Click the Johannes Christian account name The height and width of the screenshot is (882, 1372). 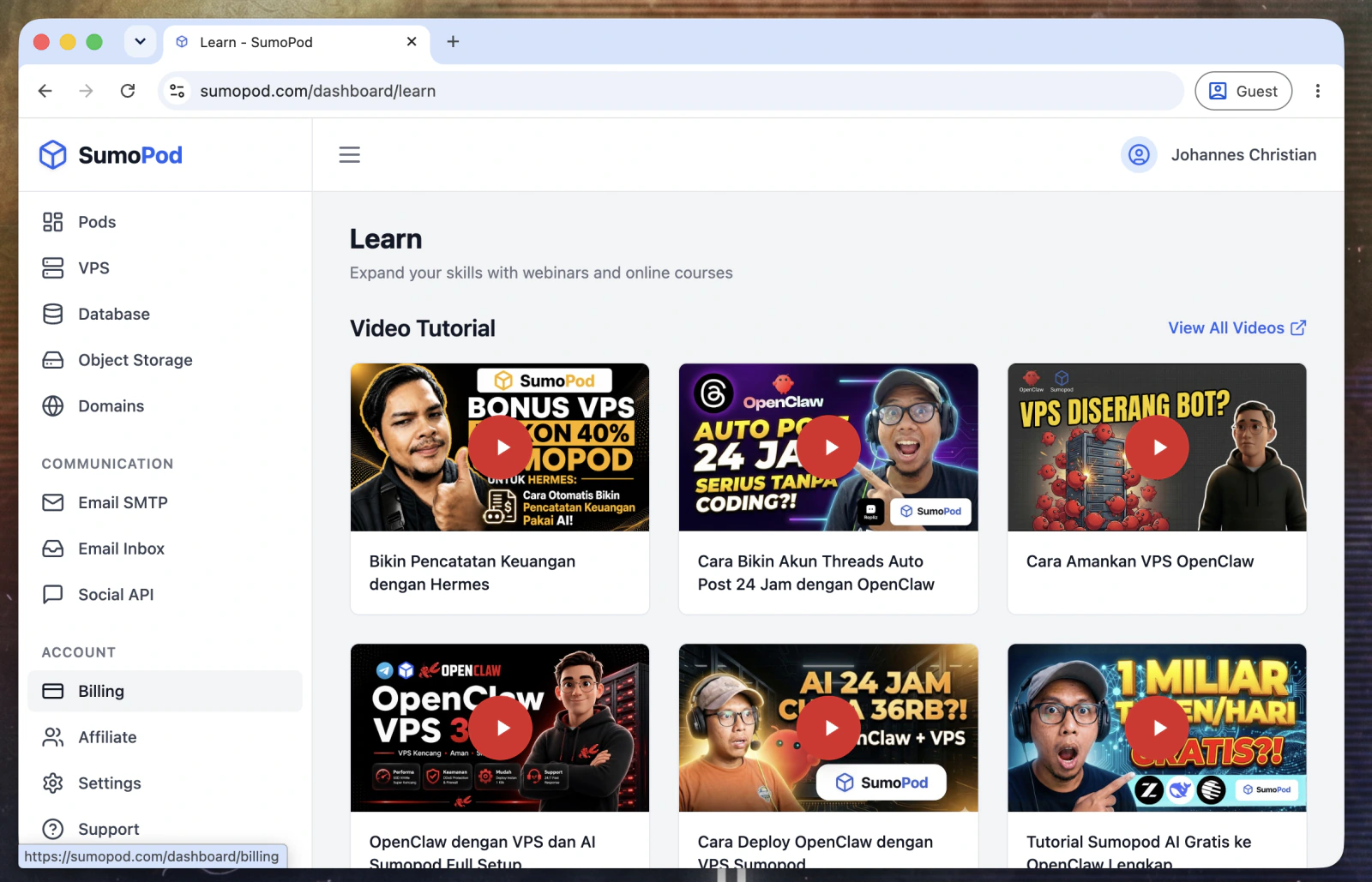(x=1243, y=155)
